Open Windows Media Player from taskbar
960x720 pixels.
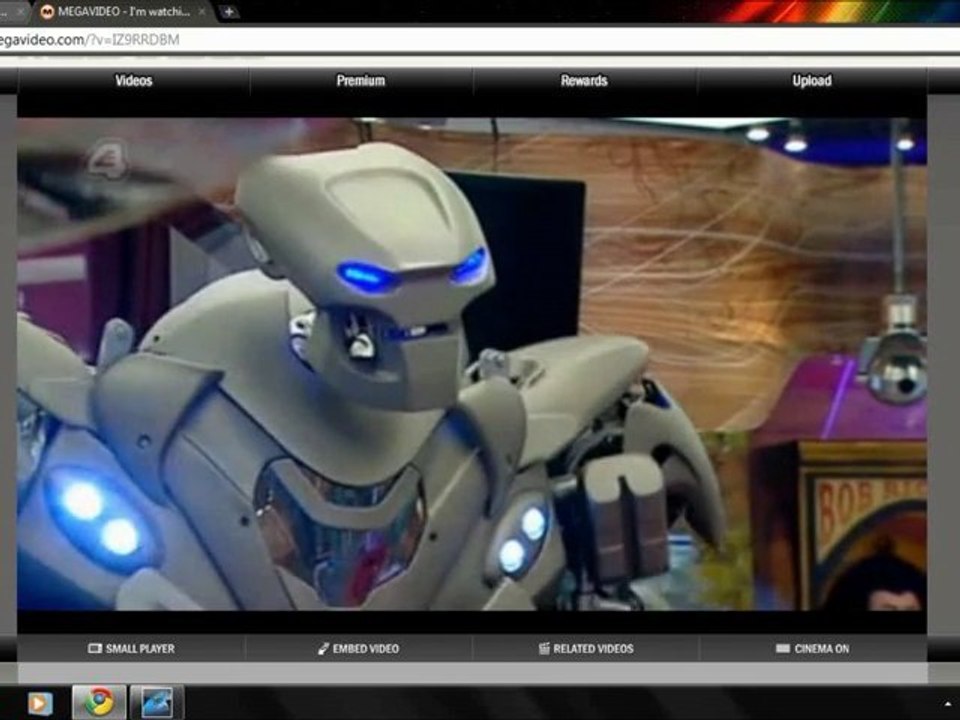40,703
